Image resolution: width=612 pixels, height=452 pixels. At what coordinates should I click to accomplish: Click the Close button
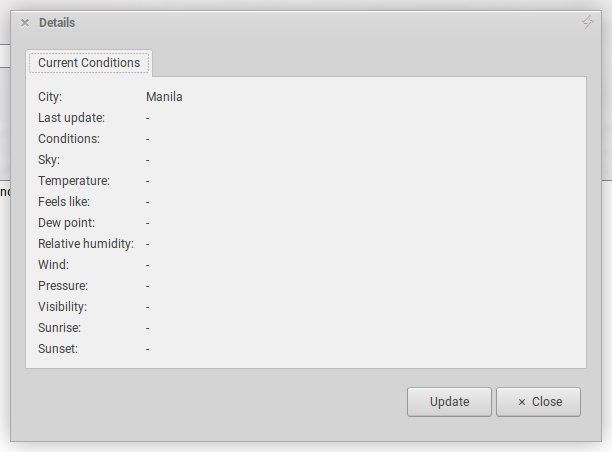pos(538,402)
